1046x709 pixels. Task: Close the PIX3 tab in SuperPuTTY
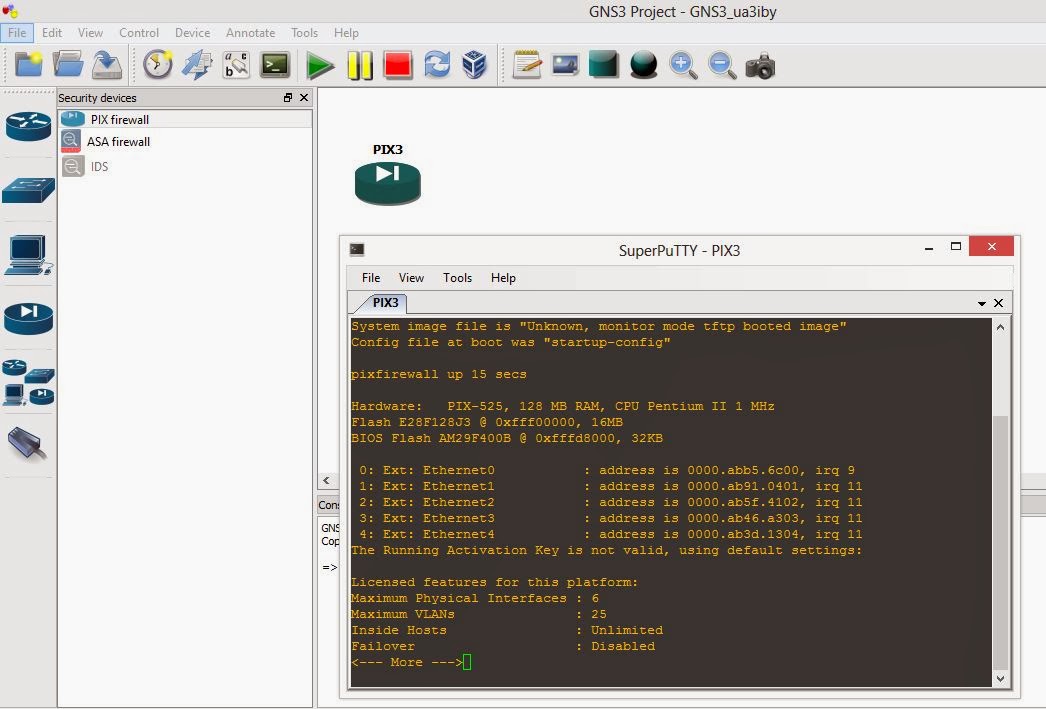point(999,303)
